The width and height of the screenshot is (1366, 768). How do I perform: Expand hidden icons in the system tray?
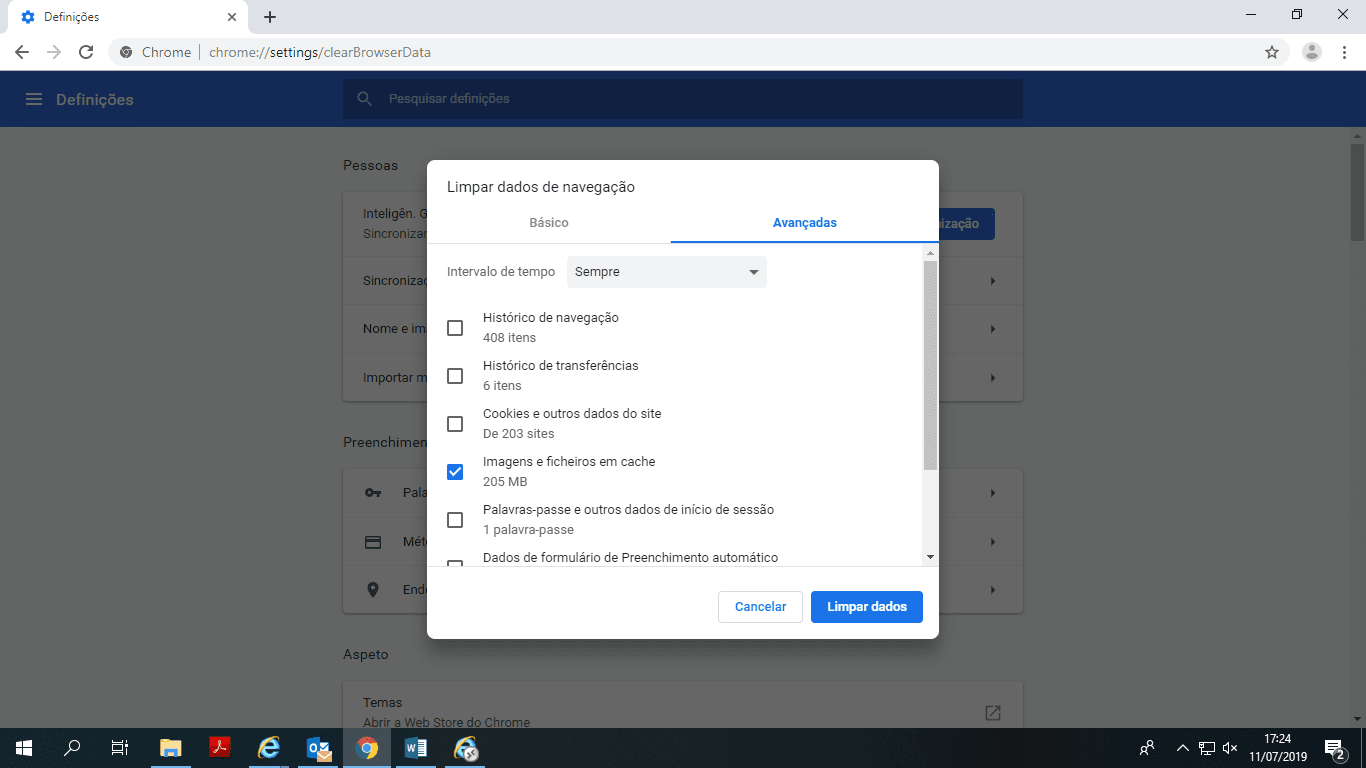point(1182,747)
